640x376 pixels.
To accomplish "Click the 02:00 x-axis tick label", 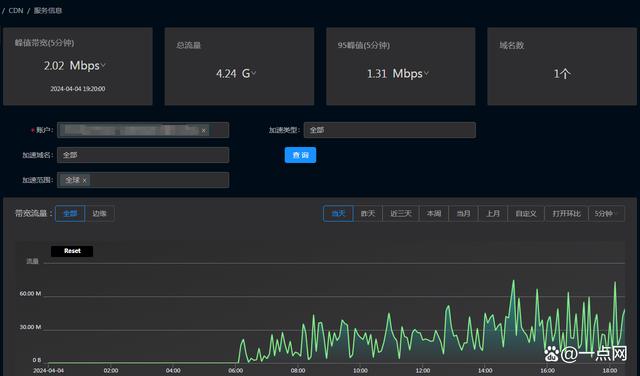I will pyautogui.click(x=111, y=371).
